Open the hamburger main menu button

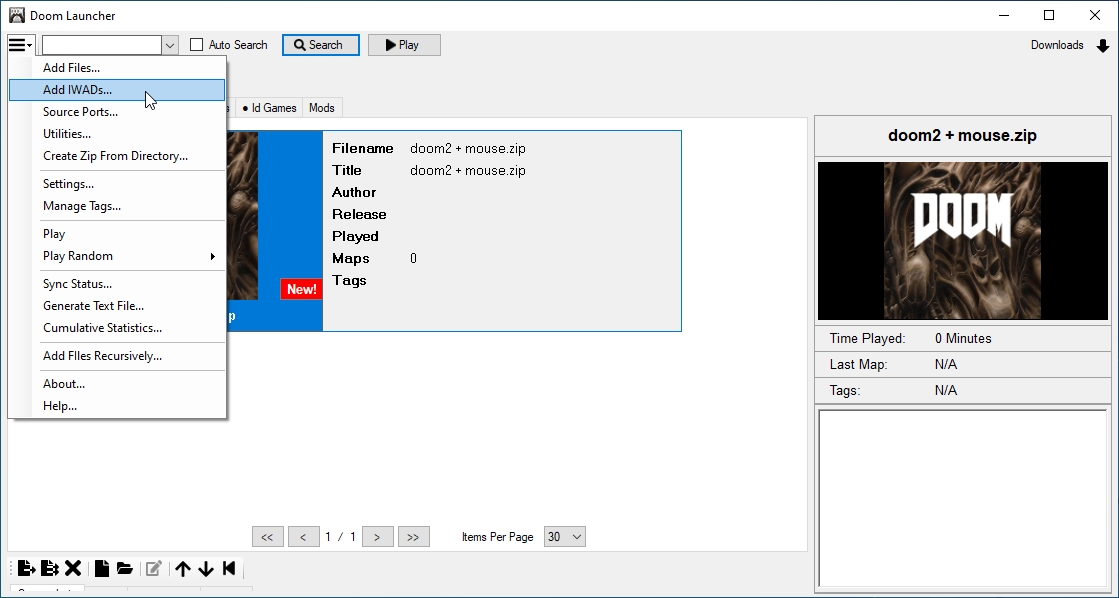point(20,45)
